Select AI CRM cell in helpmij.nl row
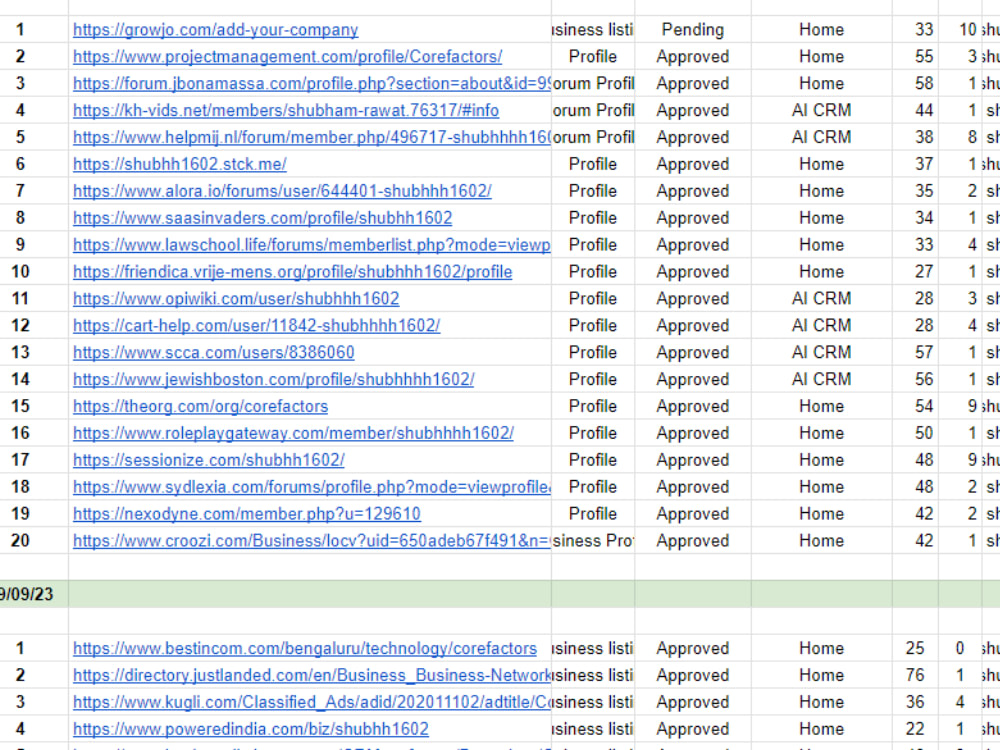 click(821, 137)
